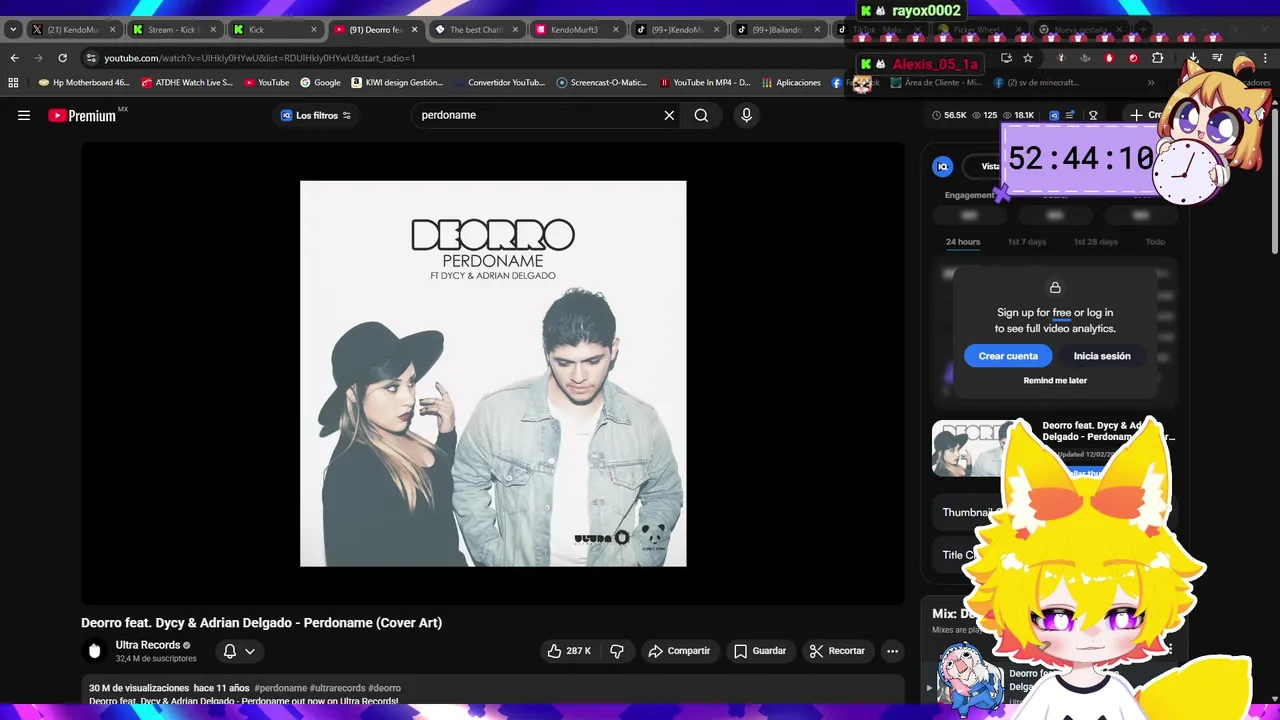Click the '#ultrarecords' hashtag link

pos(337,688)
